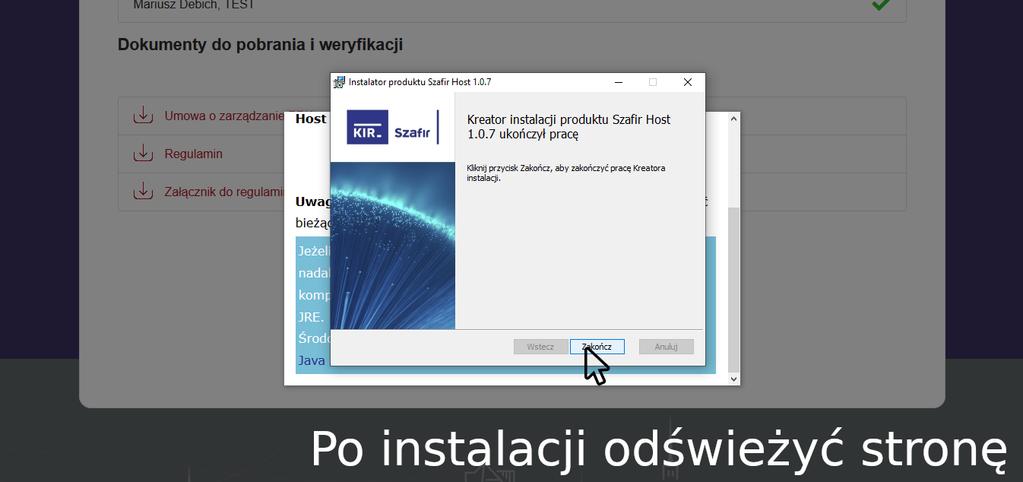Click the installer title Instalator produktu Szafir Host 1.0.7
The width and height of the screenshot is (1023, 482).
coord(420,82)
